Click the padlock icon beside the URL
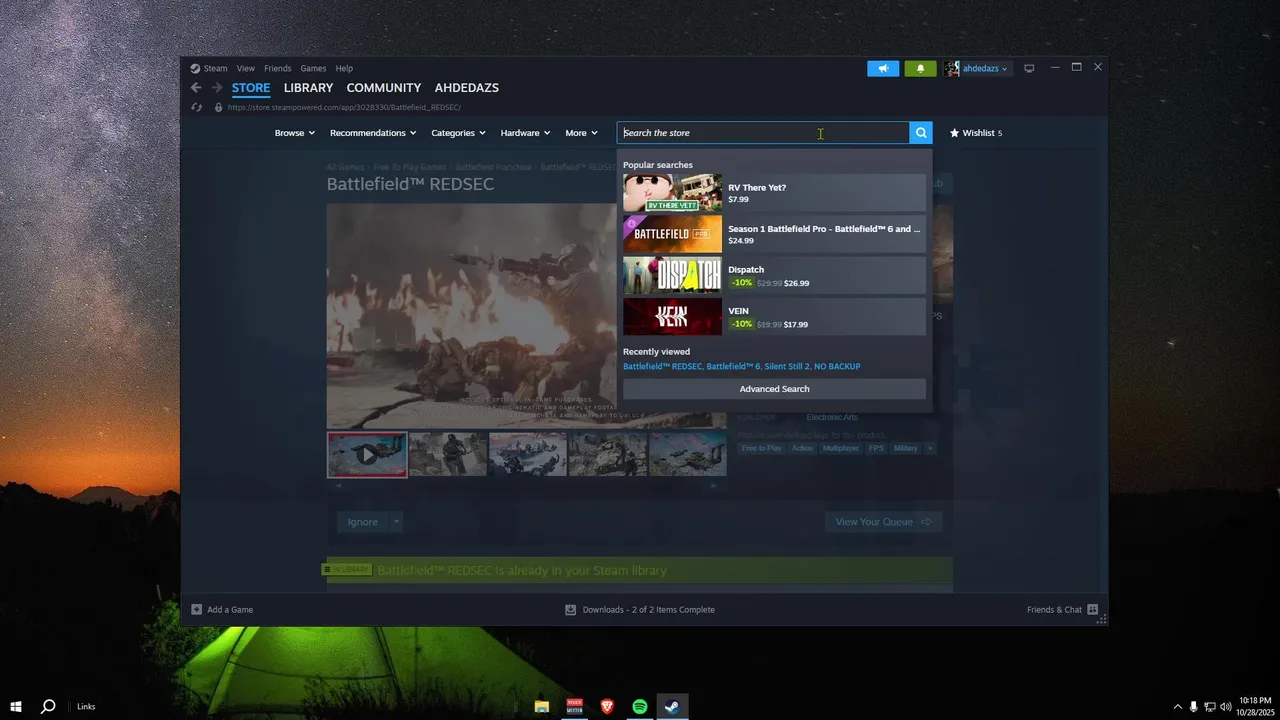This screenshot has height=720, width=1280. [x=218, y=107]
